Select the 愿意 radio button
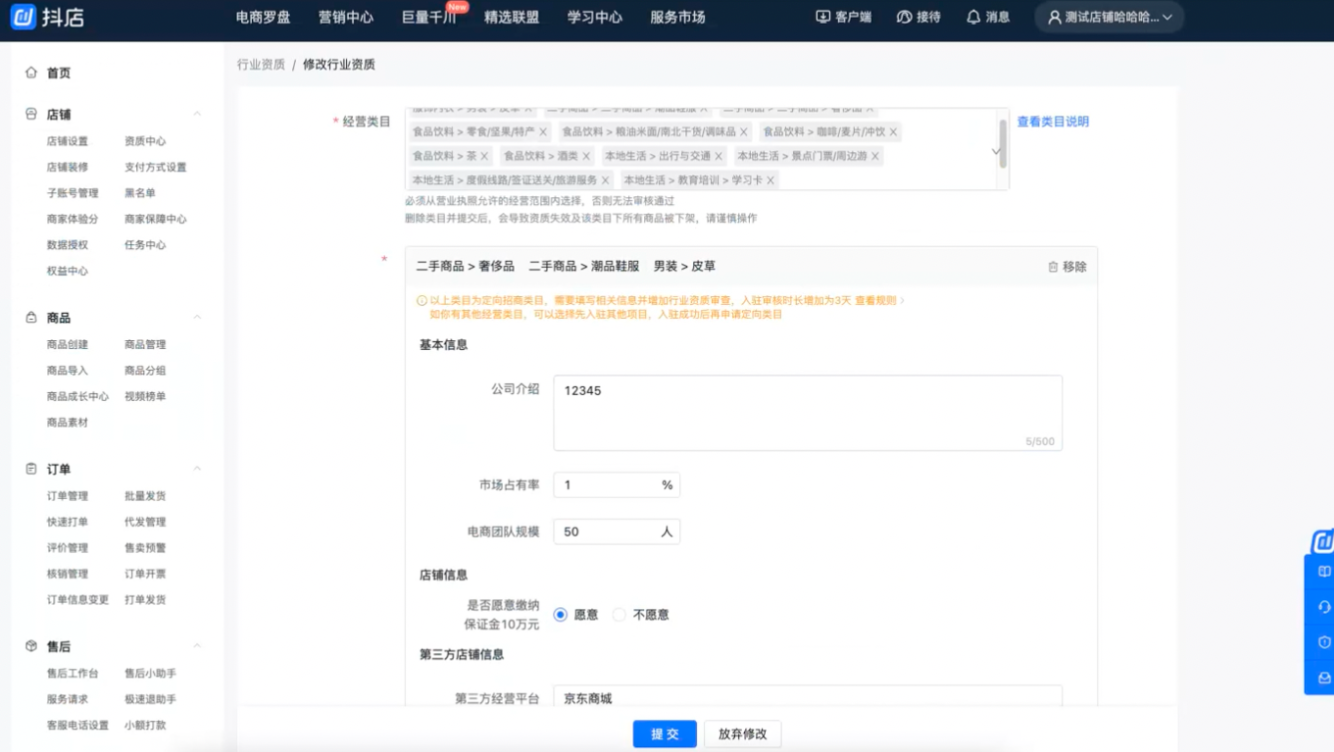The height and width of the screenshot is (752, 1334). [560, 615]
